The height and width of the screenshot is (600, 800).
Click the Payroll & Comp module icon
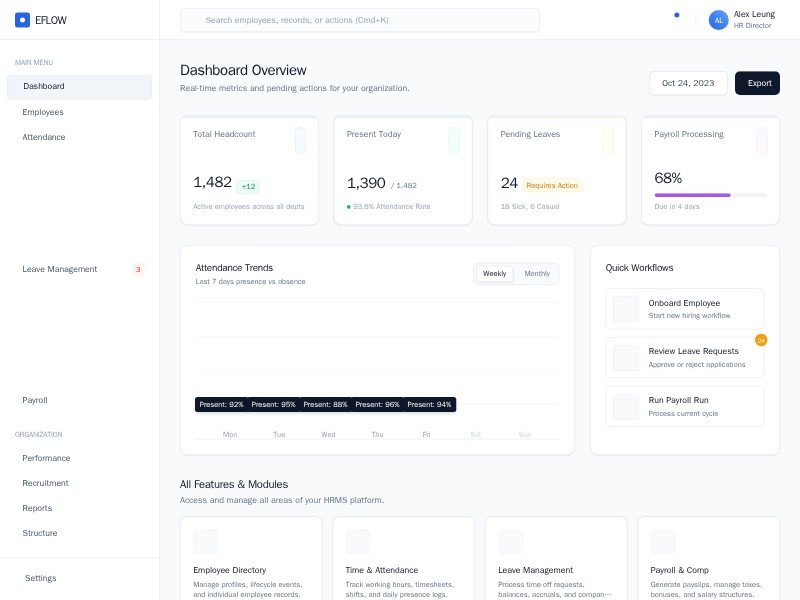pyautogui.click(x=663, y=542)
